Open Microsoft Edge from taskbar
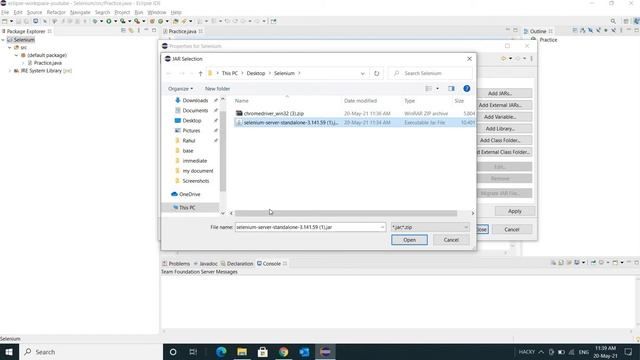Image resolution: width=640 pixels, height=360 pixels. tap(221, 352)
